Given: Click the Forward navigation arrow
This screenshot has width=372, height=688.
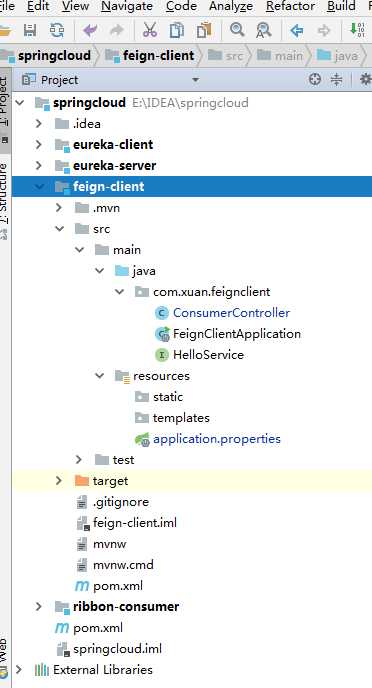Looking at the screenshot, I should 324,30.
